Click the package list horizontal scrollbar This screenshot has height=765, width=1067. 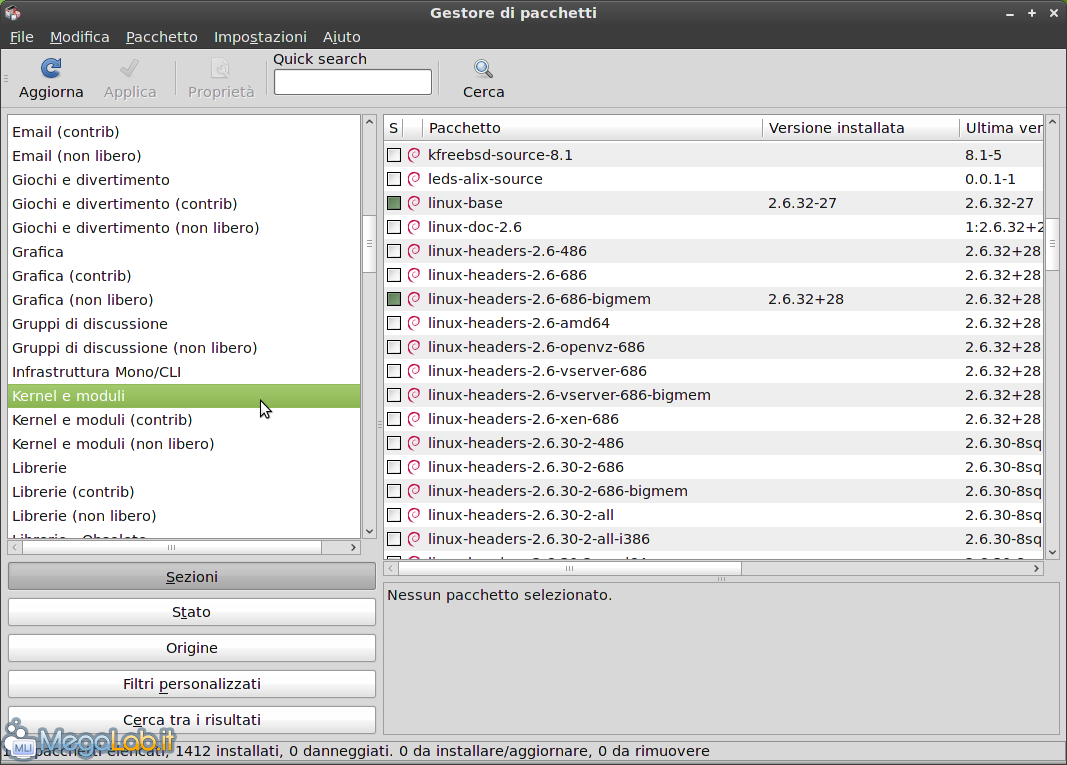(x=570, y=568)
